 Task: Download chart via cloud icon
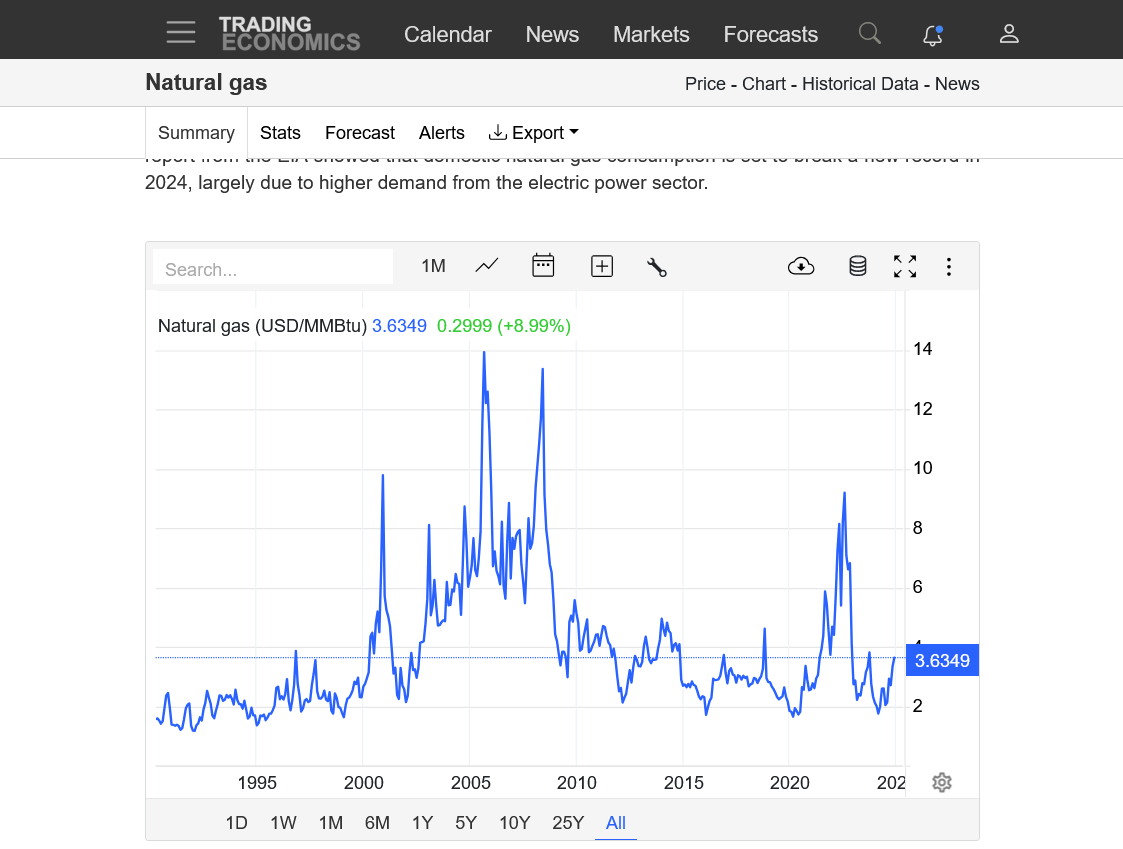click(x=801, y=266)
